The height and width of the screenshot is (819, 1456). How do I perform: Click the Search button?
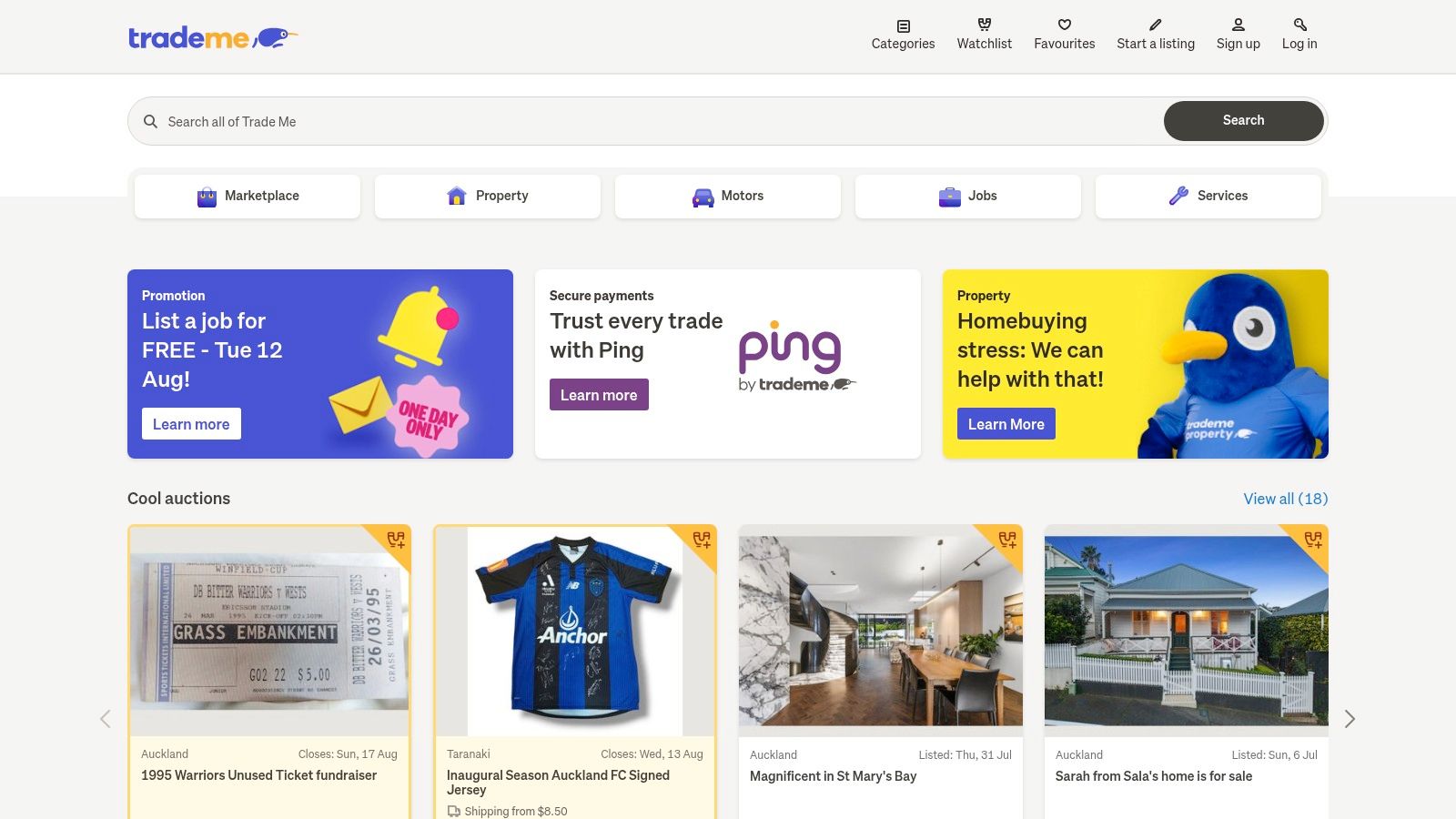[x=1243, y=121]
